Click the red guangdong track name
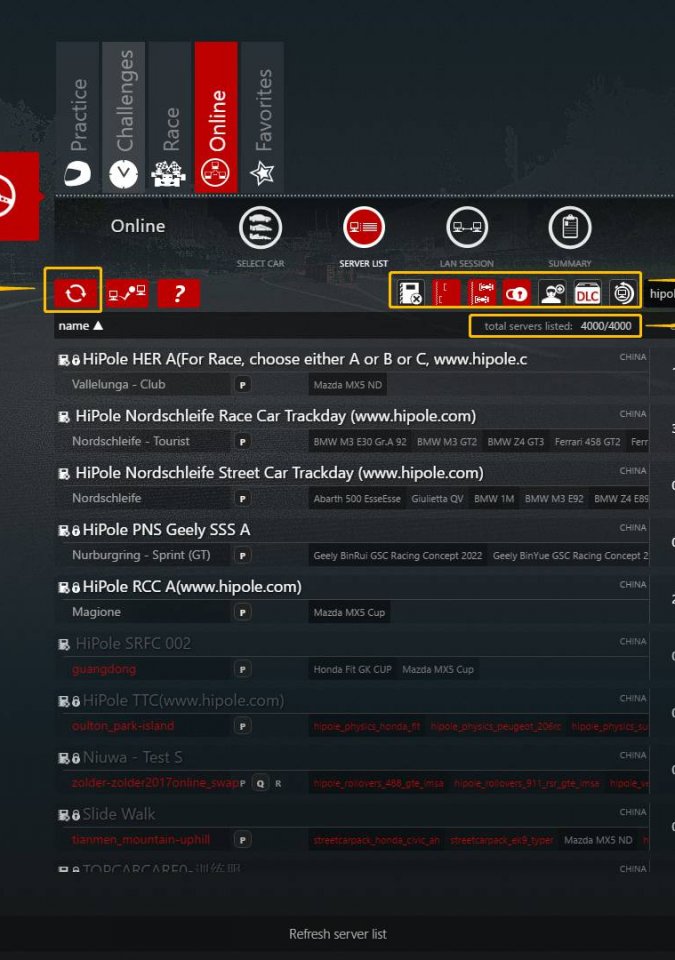This screenshot has height=960, width=675. [104, 669]
